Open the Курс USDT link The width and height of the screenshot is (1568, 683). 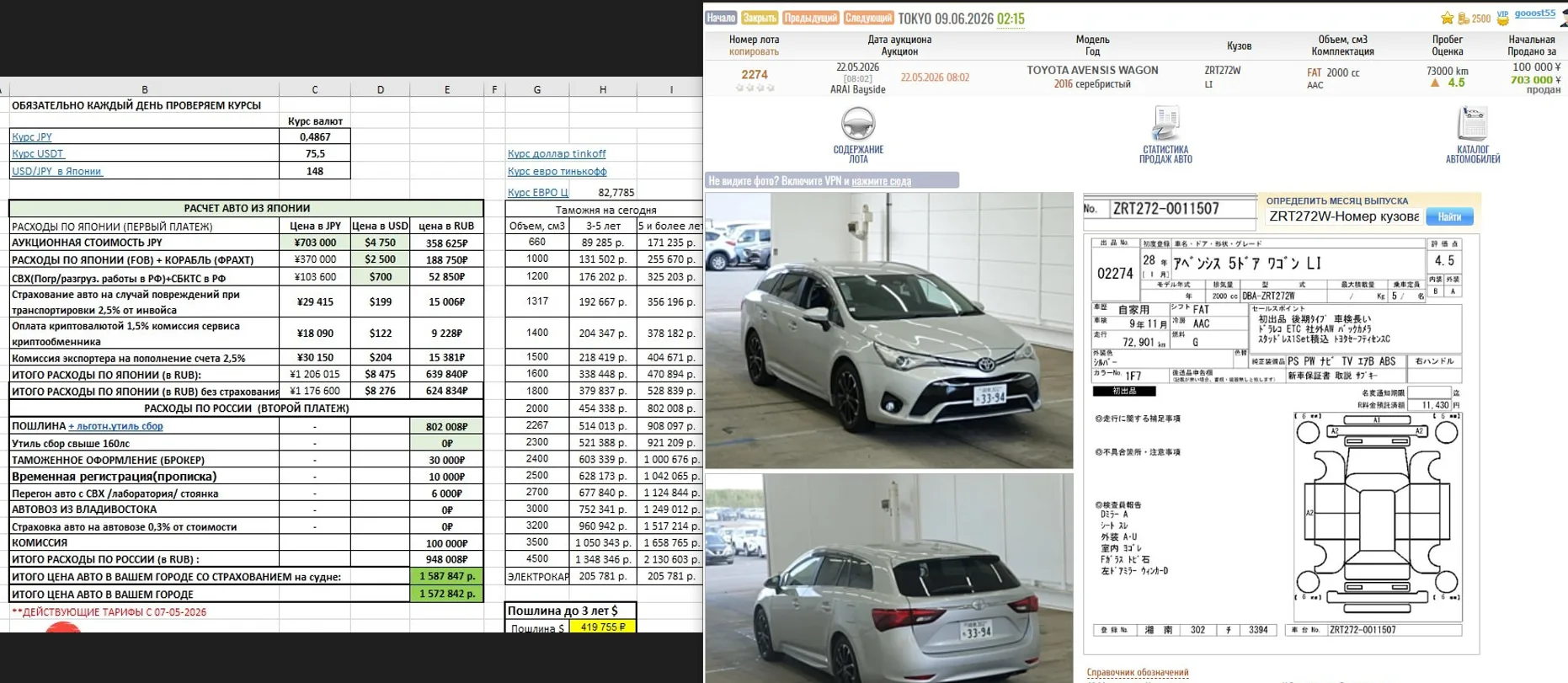pos(38,154)
